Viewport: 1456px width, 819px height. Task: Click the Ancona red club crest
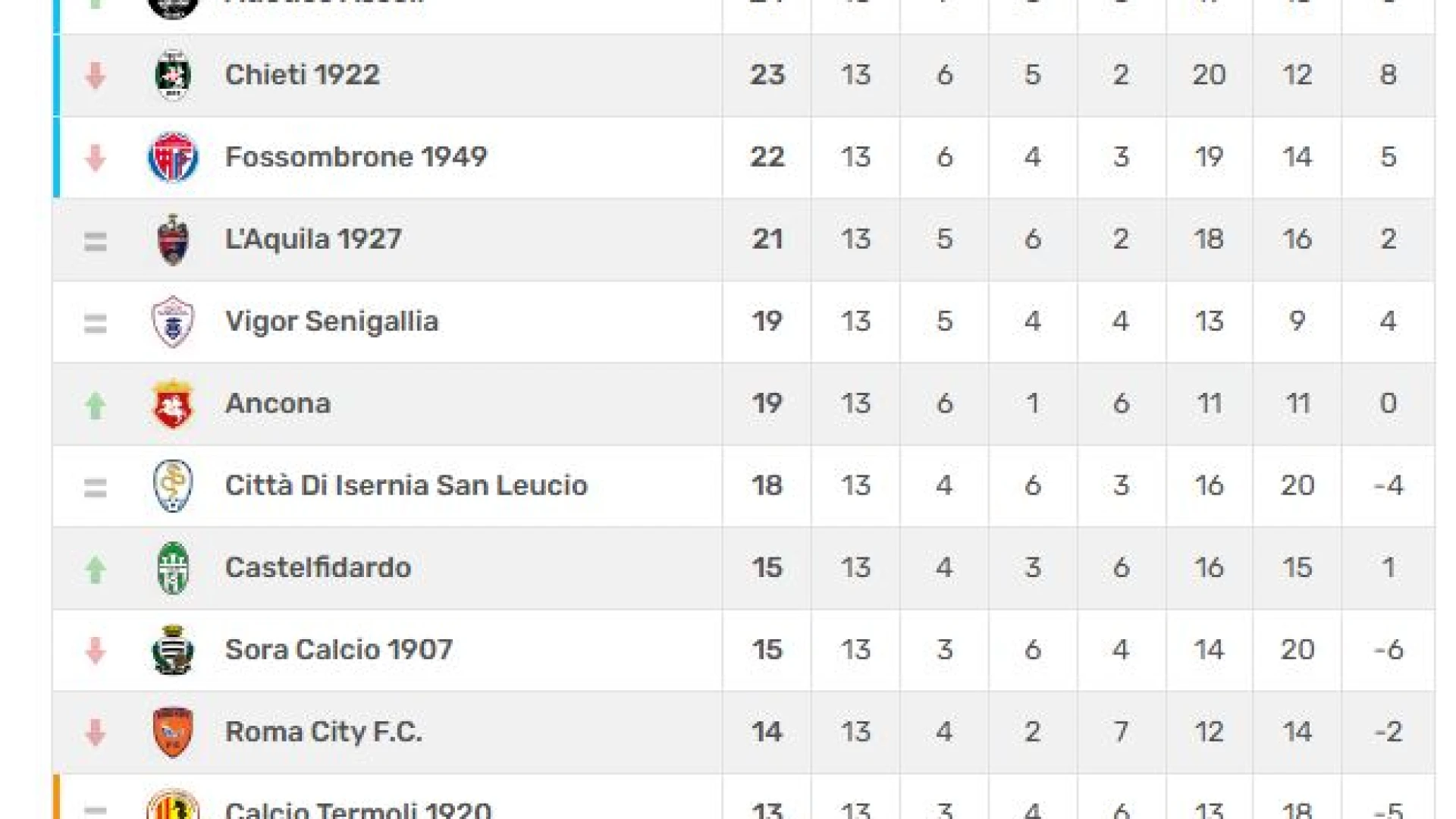click(x=173, y=404)
